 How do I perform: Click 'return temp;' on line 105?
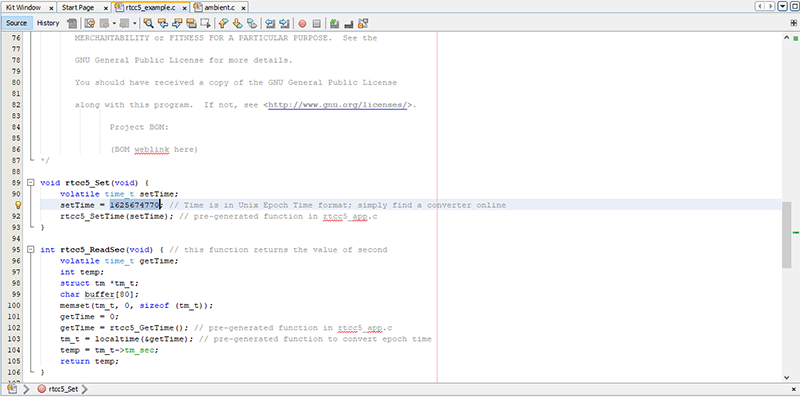pos(89,361)
